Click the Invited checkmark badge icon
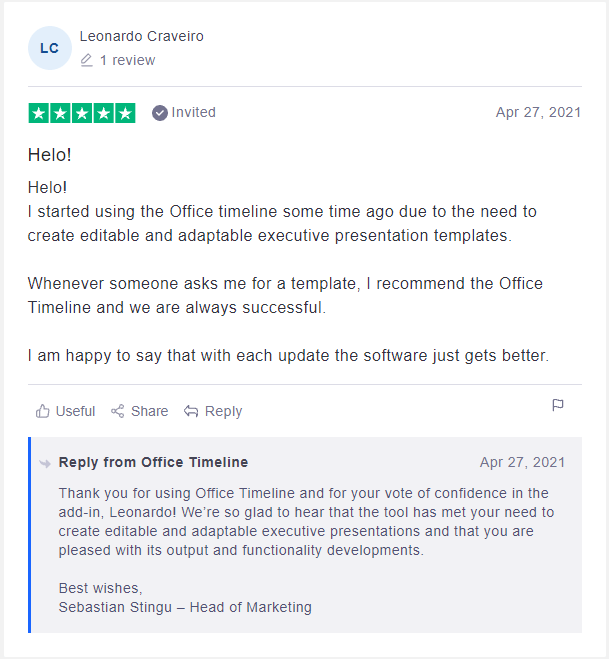609x659 pixels. pyautogui.click(x=159, y=113)
